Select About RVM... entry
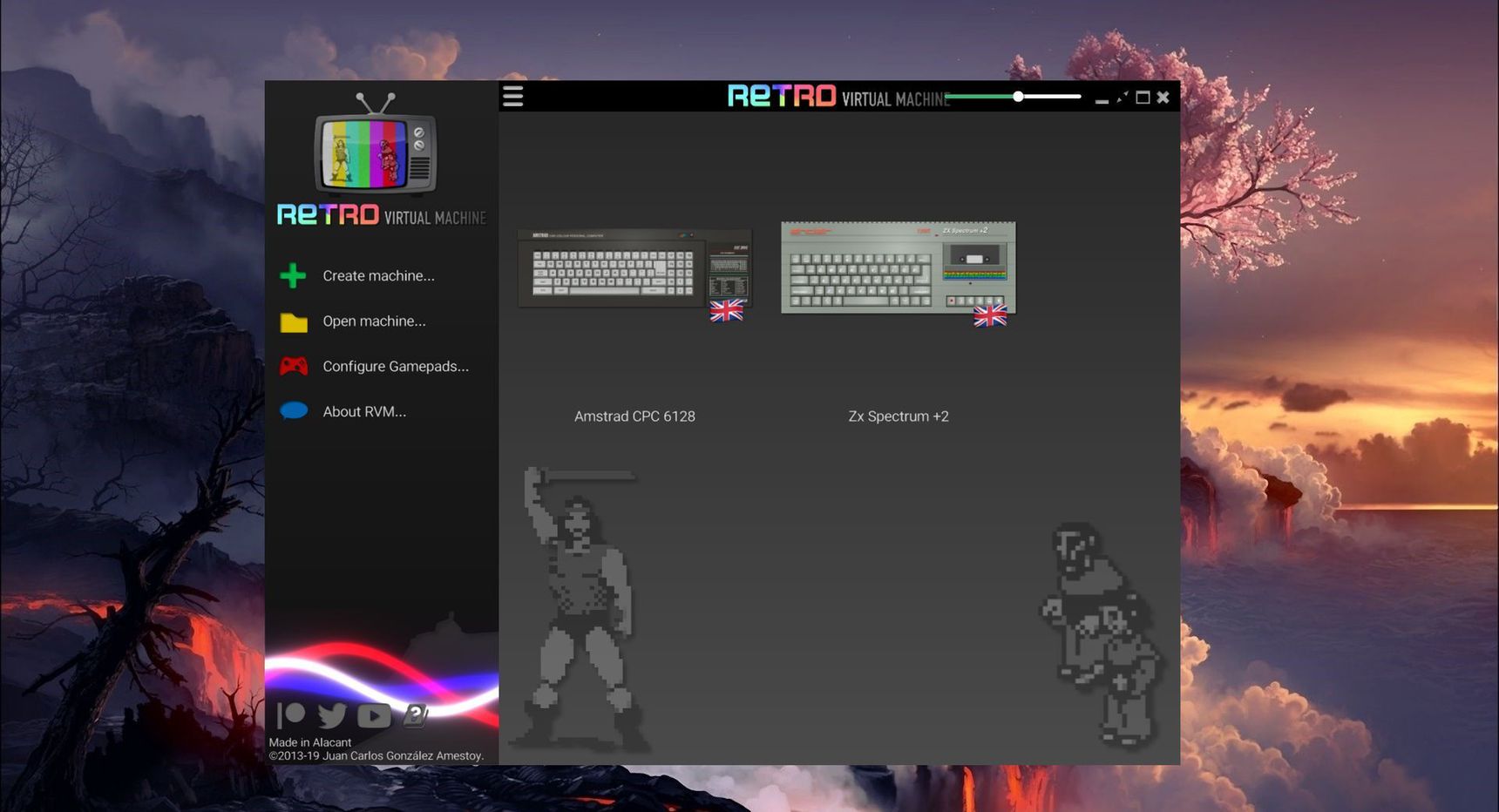This screenshot has width=1499, height=812. (x=343, y=411)
